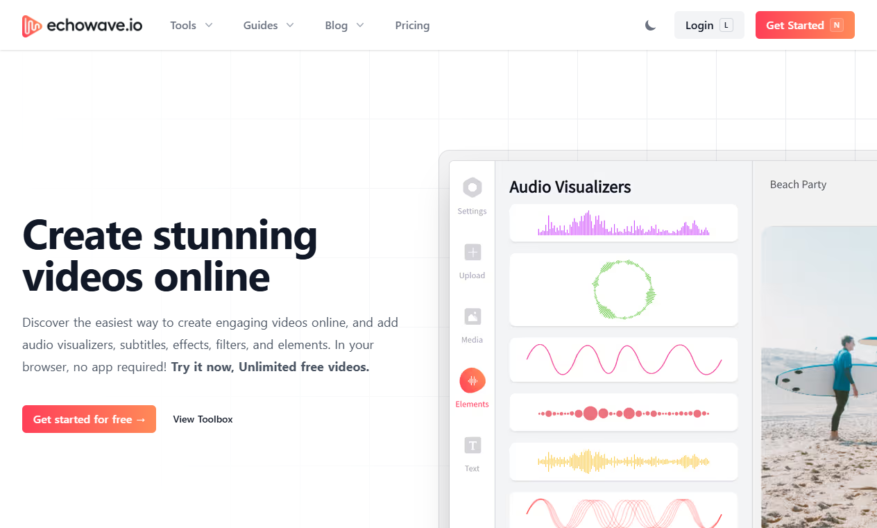Select the purple bar spectrum visualizer
The width and height of the screenshot is (877, 528).
(624, 223)
